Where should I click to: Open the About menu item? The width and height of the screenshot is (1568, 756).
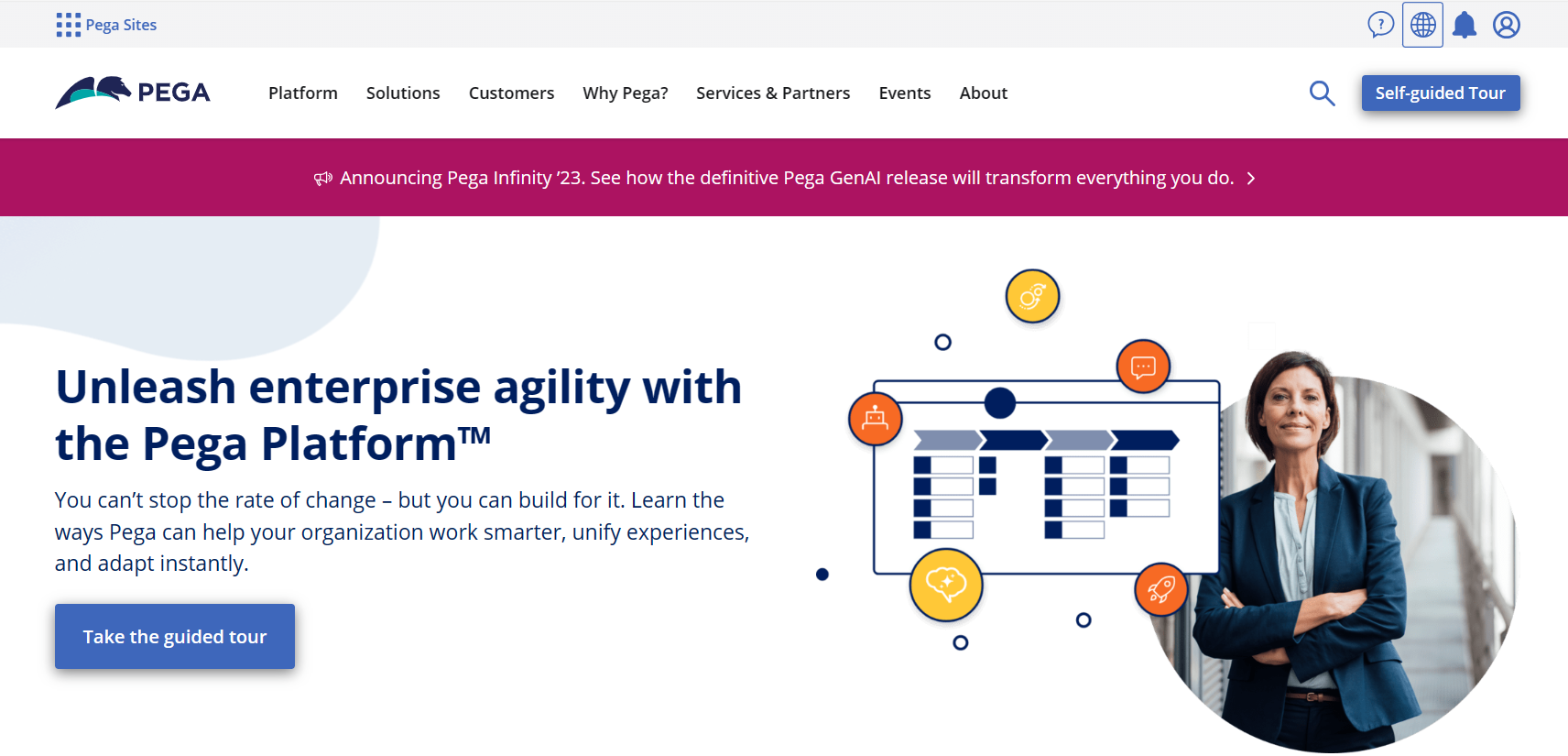(983, 93)
